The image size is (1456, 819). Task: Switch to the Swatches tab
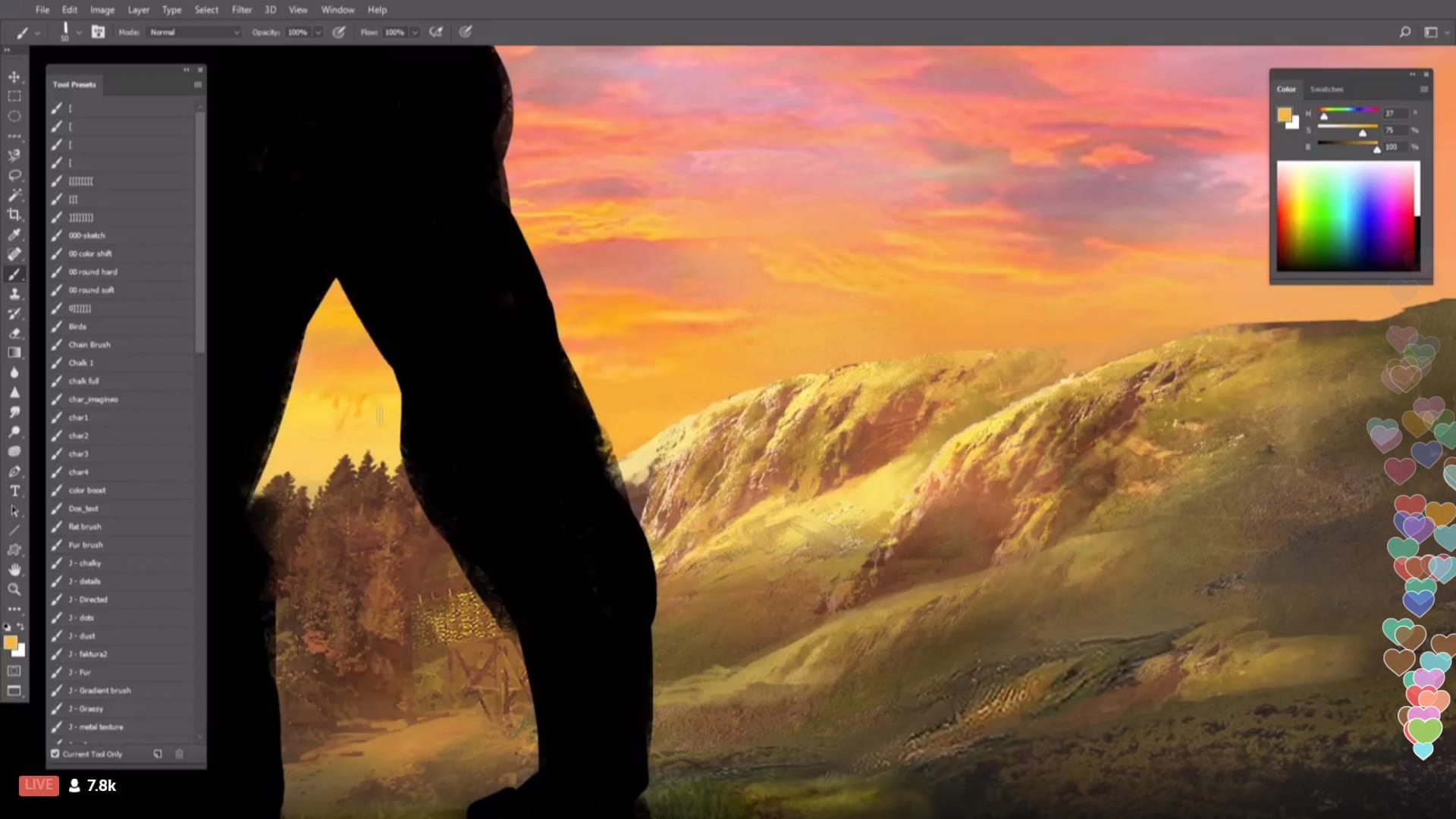[1326, 89]
